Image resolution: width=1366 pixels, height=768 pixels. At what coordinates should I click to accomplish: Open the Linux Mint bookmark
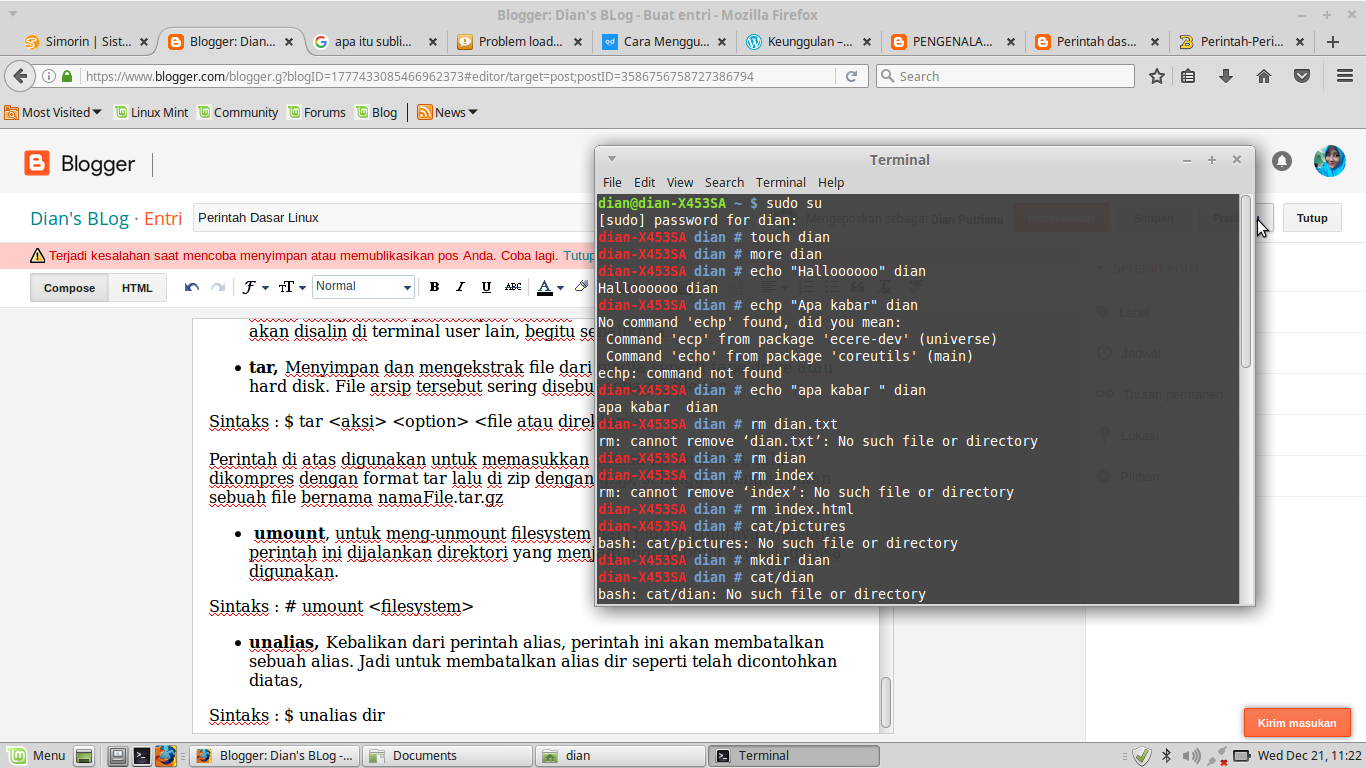(x=151, y=112)
